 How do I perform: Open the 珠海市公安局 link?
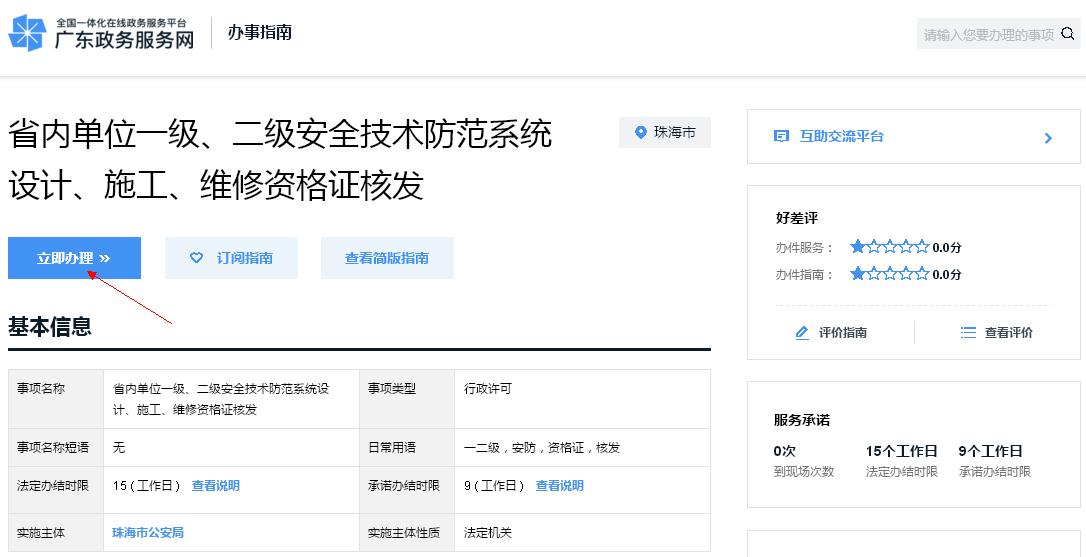pos(148,533)
